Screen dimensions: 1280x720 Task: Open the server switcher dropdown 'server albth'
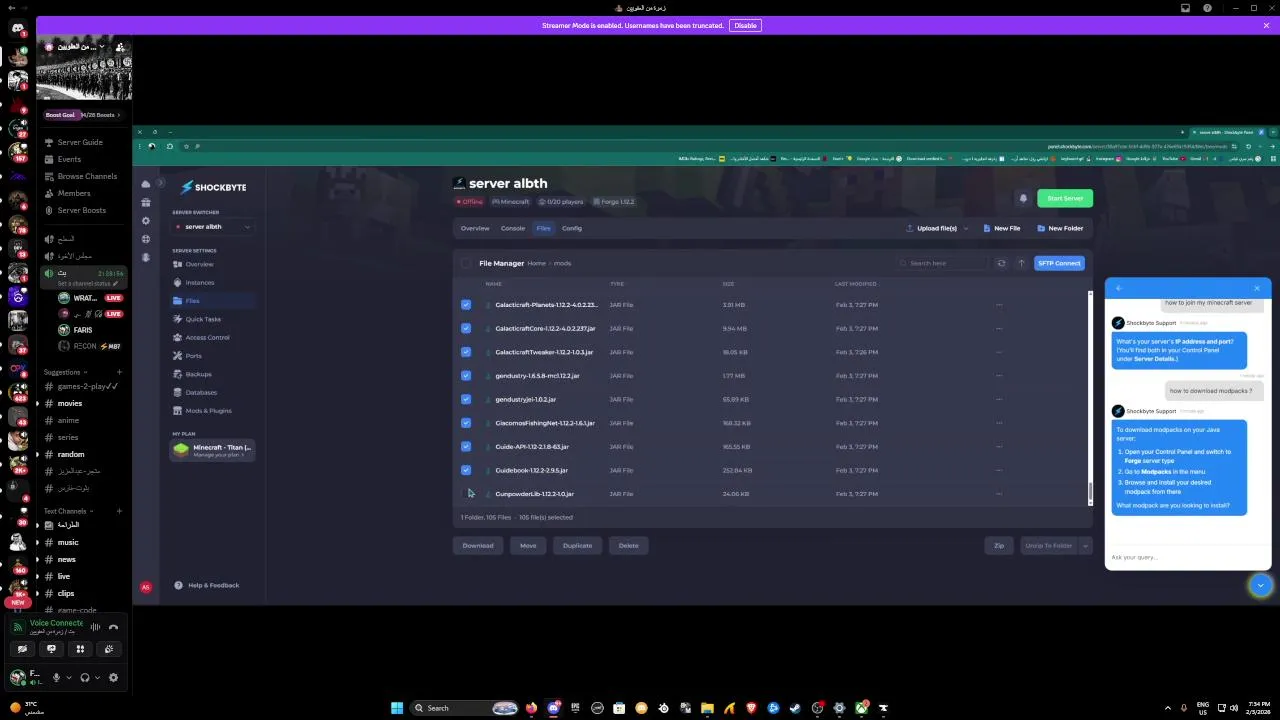point(212,227)
